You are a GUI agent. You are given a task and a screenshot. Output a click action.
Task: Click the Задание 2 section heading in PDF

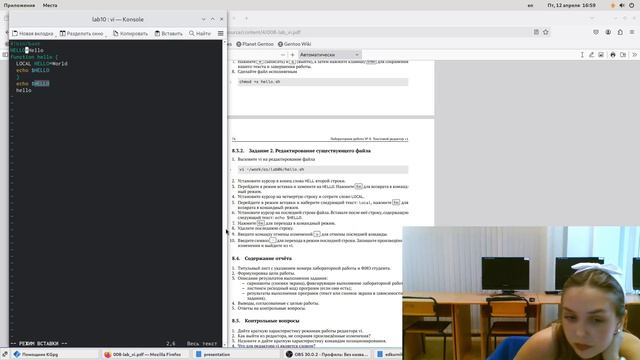click(301, 151)
